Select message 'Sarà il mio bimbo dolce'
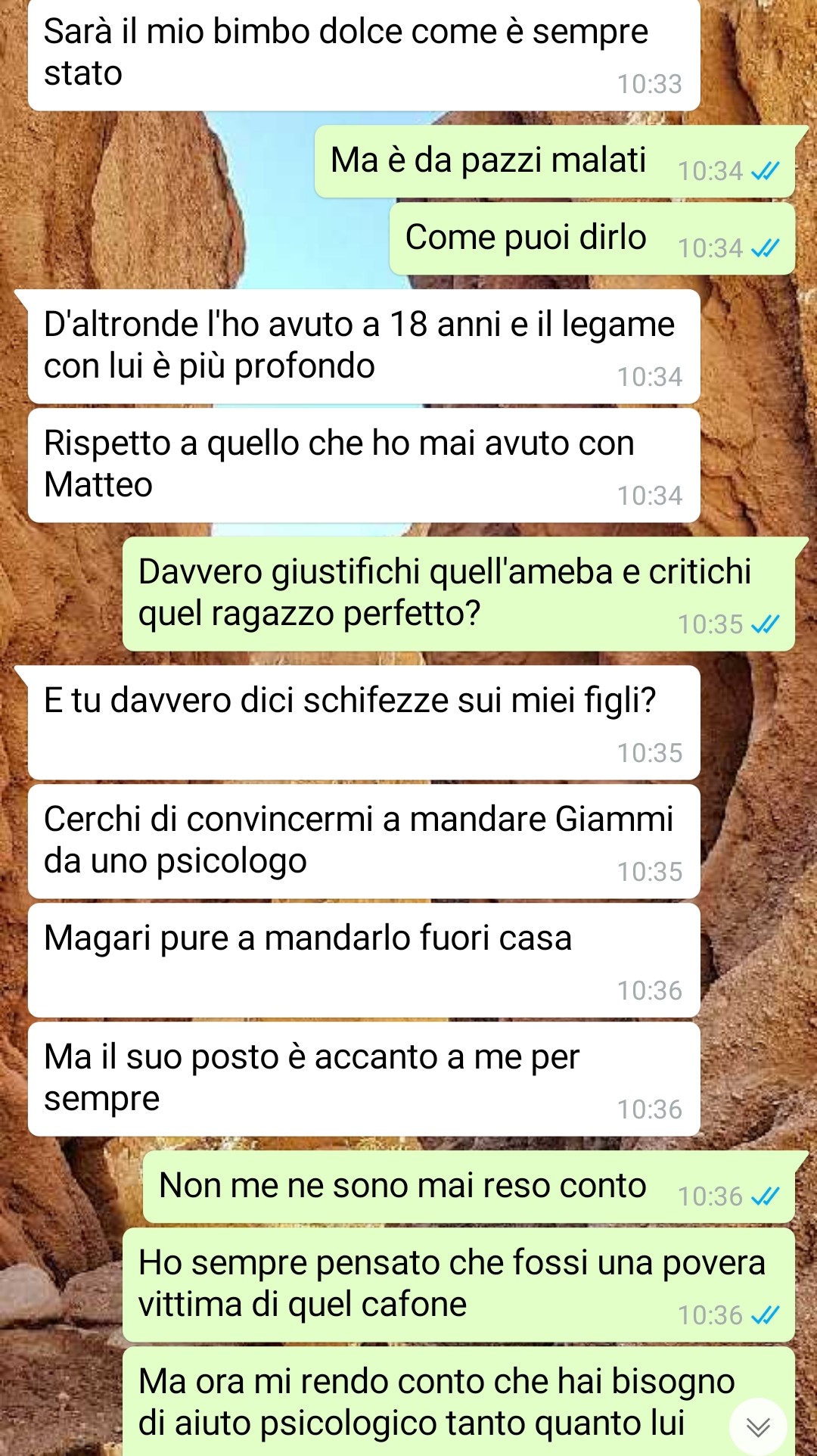The image size is (817, 1456). [x=364, y=54]
